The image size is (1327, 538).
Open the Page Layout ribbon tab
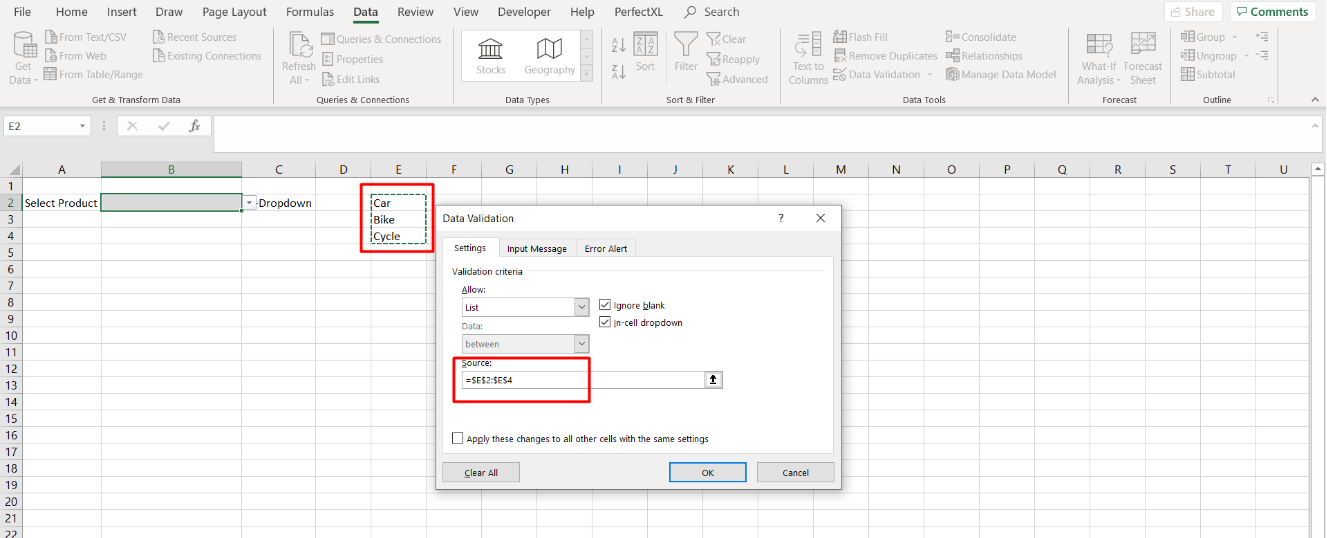[x=234, y=12]
